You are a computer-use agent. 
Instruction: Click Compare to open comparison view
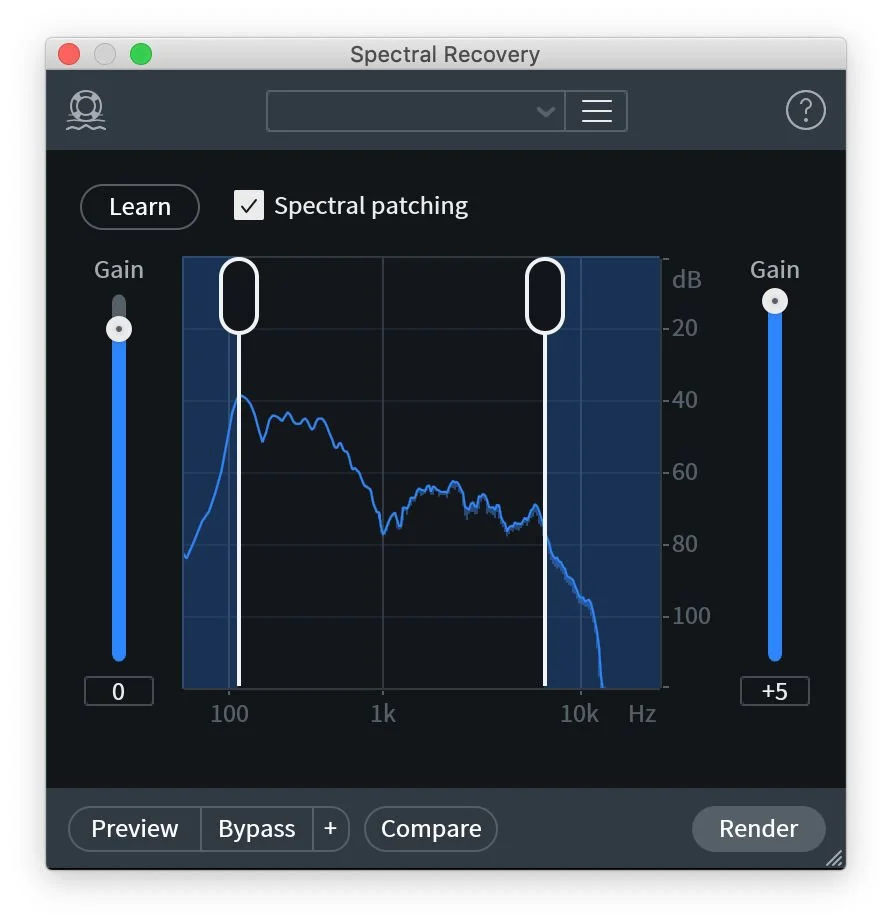click(430, 829)
